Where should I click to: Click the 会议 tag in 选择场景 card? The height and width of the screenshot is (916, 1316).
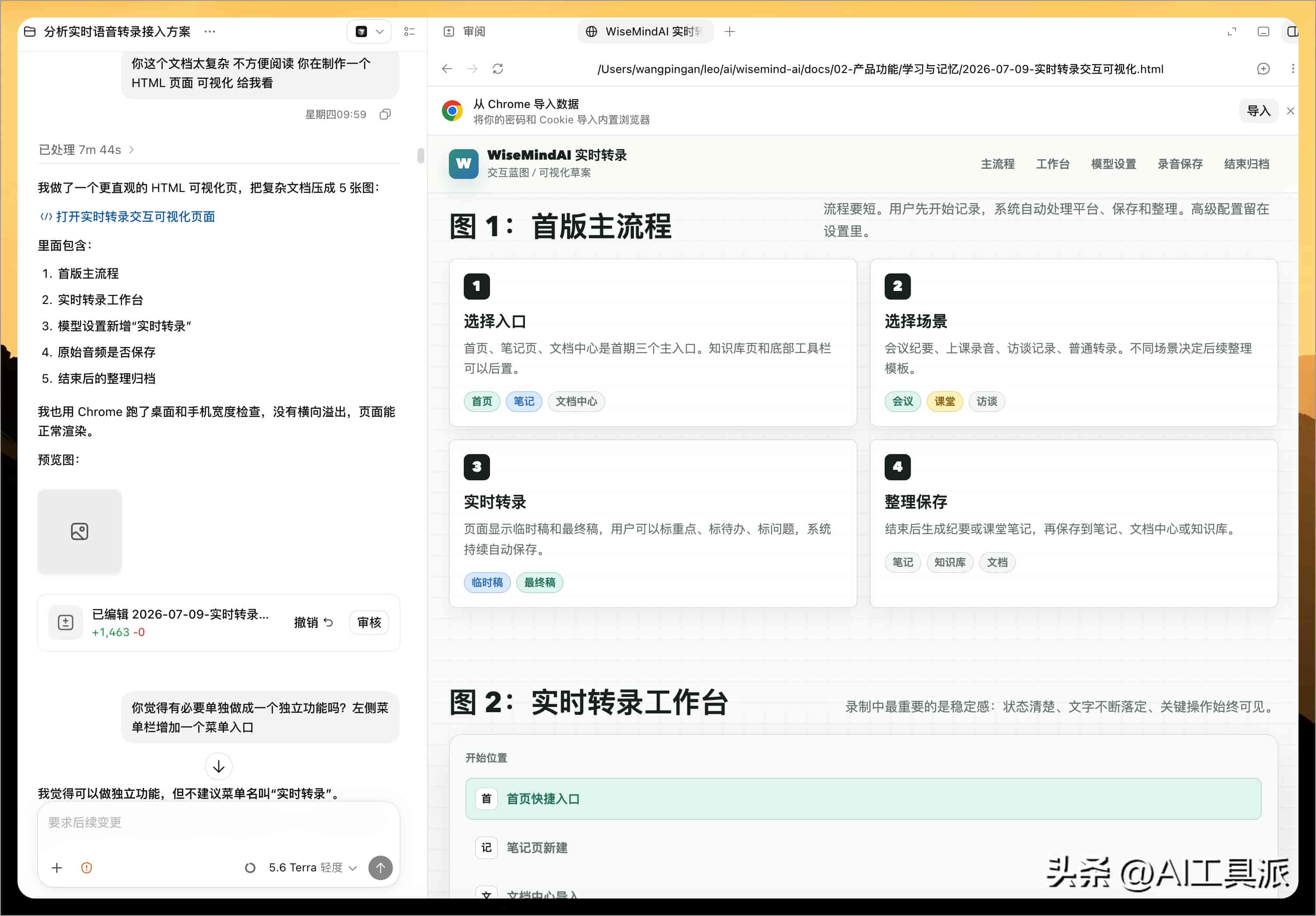(x=903, y=401)
